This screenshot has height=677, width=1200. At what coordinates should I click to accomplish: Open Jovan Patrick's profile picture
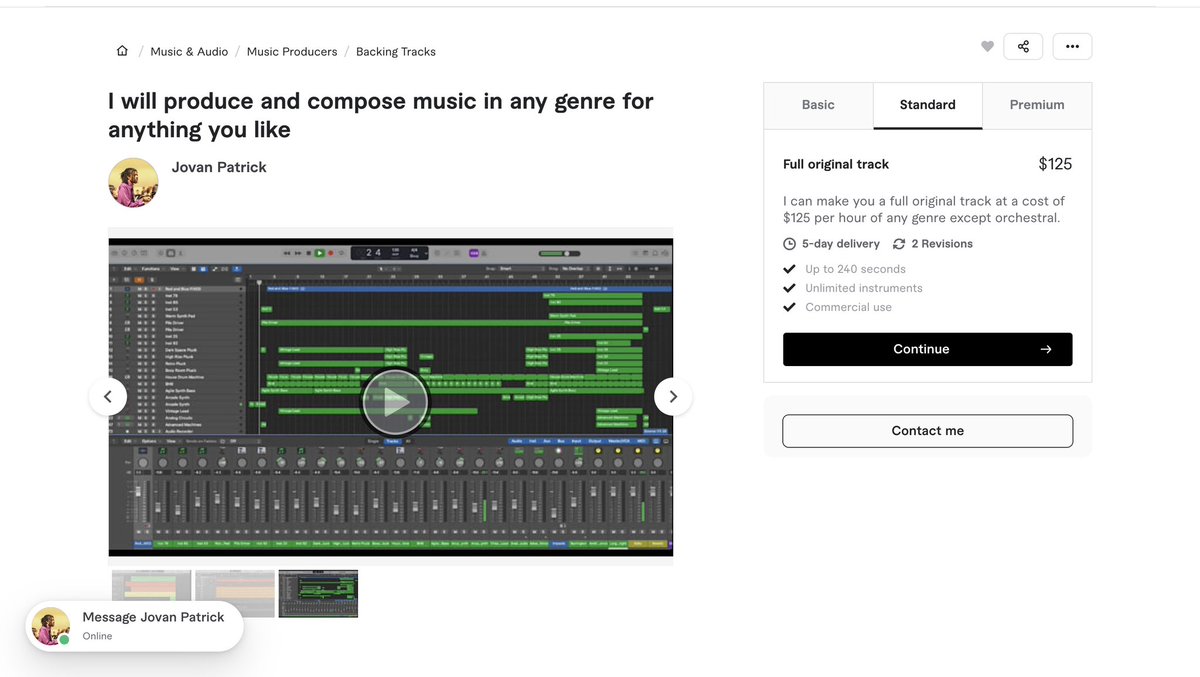(133, 182)
